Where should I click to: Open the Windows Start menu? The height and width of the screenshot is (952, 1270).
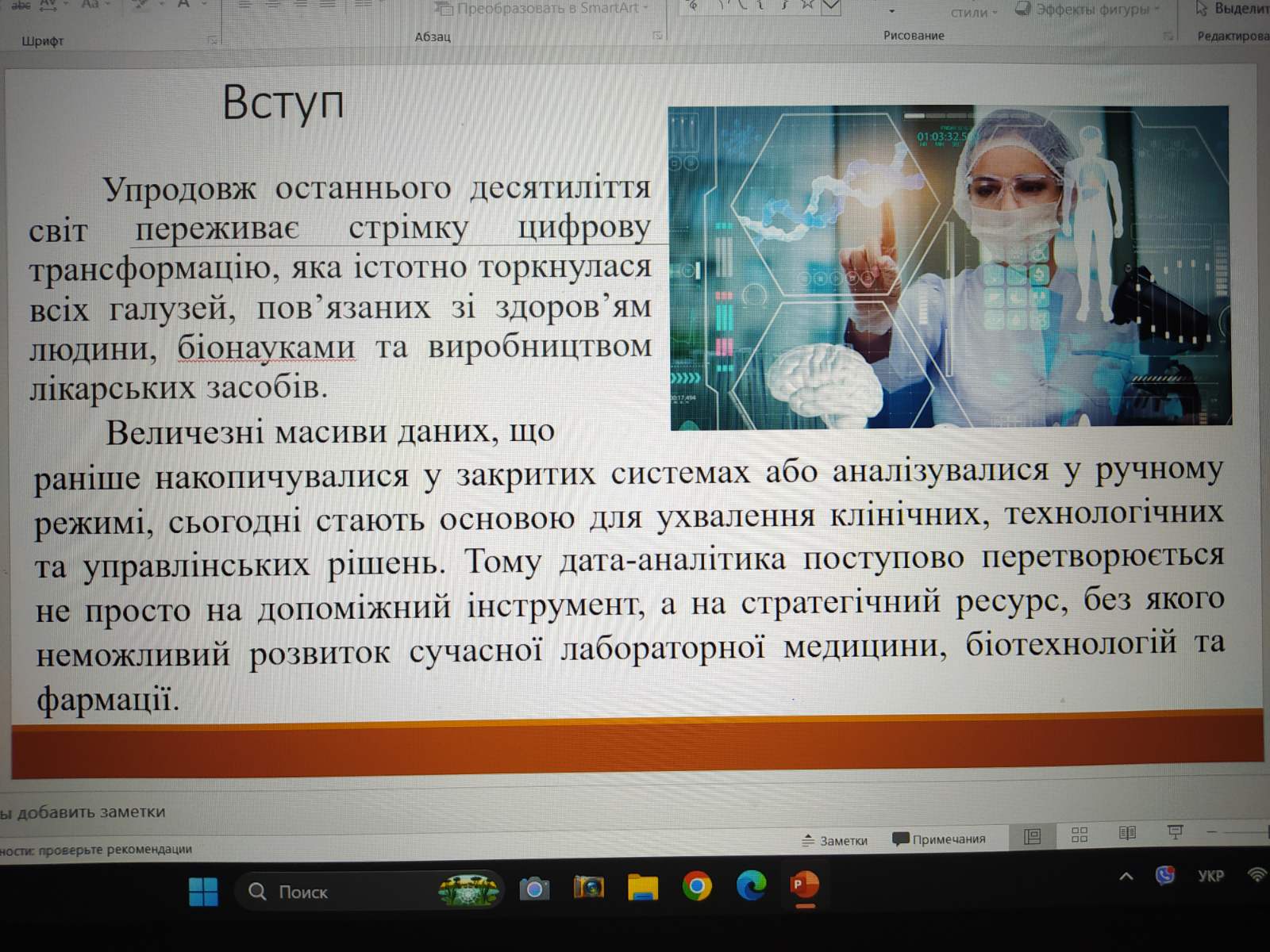point(203,892)
